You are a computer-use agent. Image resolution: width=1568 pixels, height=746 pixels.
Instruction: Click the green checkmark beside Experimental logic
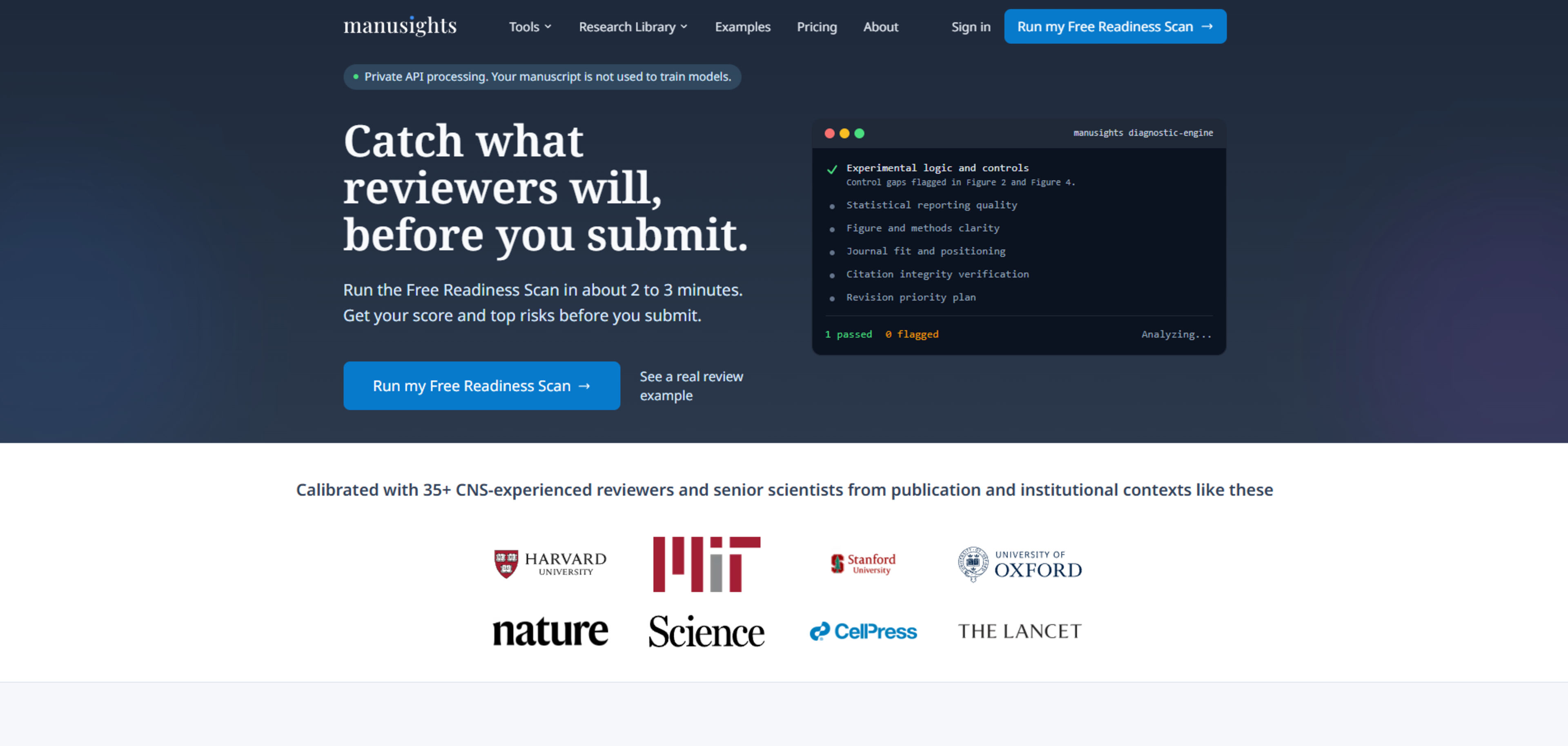[x=832, y=170]
